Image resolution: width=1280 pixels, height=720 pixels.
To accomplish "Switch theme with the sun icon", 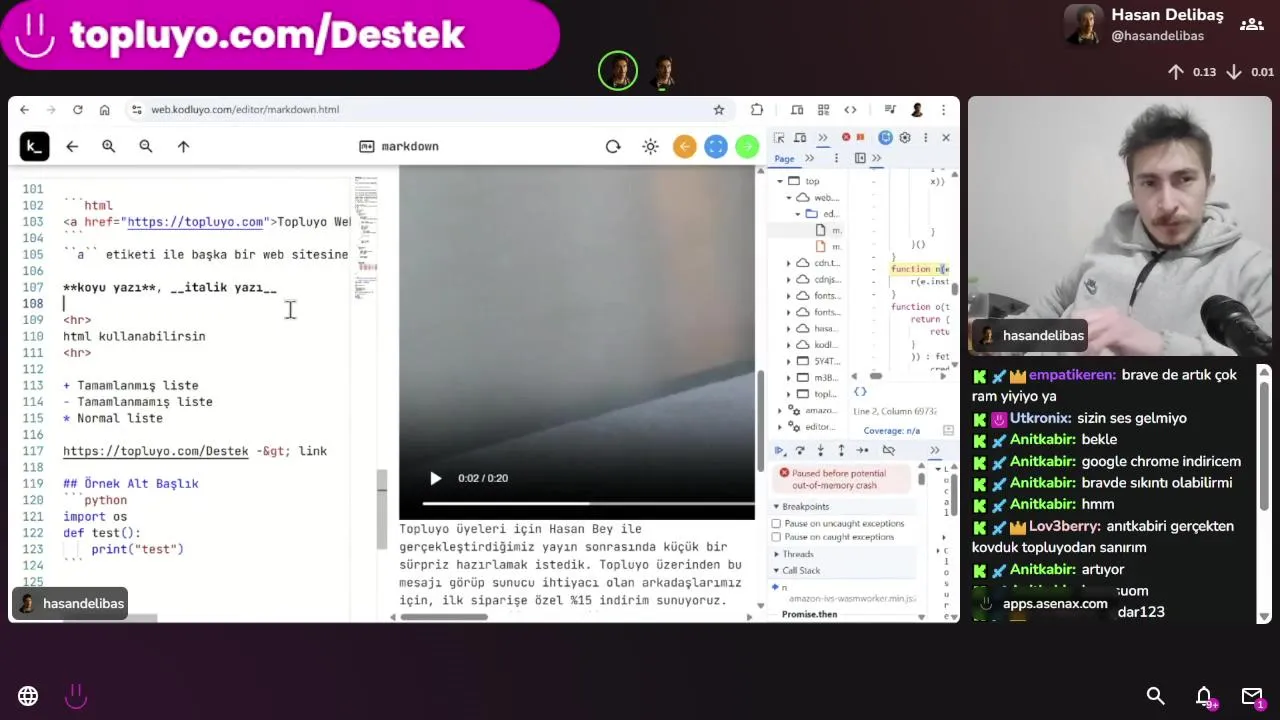I will pyautogui.click(x=651, y=146).
